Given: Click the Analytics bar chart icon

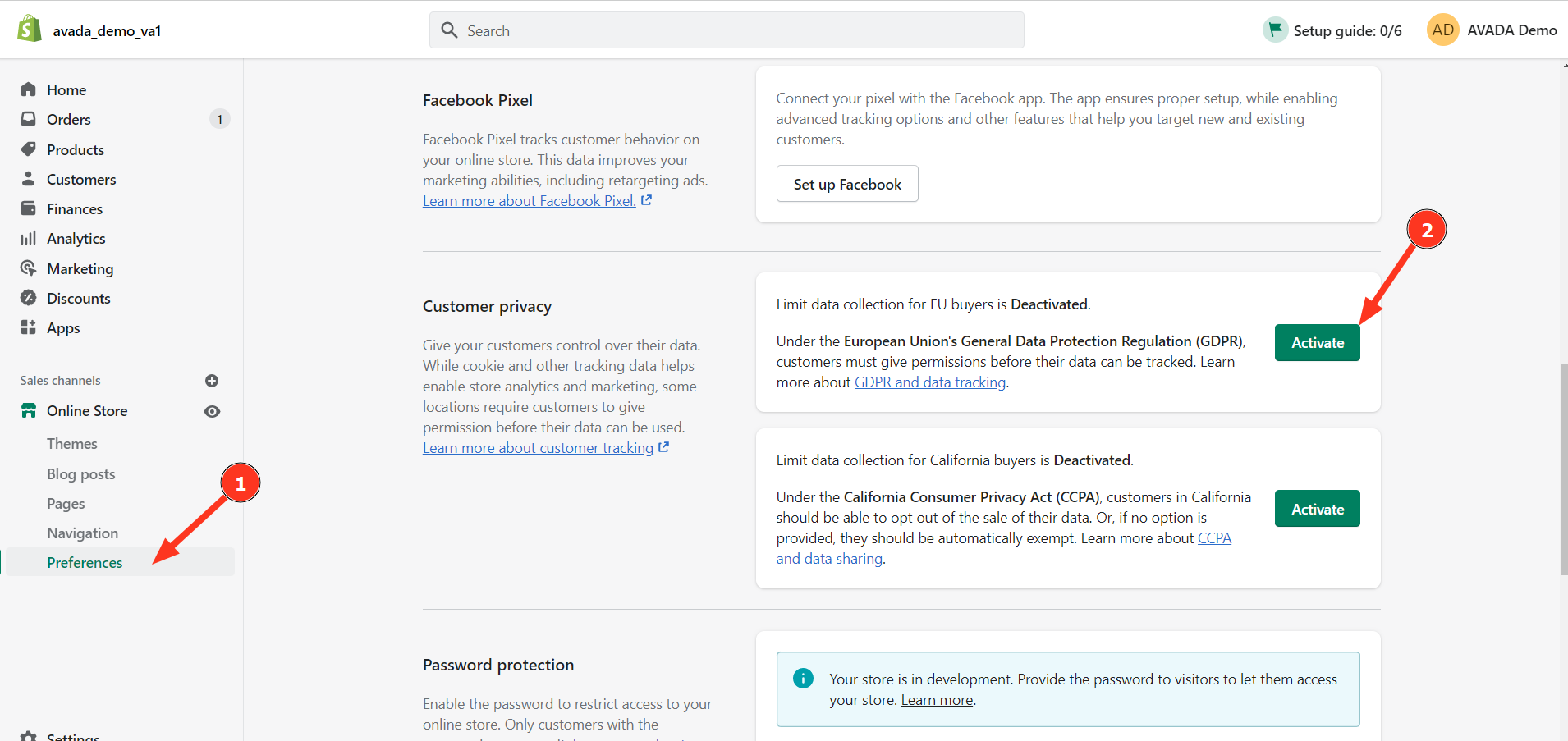Looking at the screenshot, I should (x=29, y=238).
